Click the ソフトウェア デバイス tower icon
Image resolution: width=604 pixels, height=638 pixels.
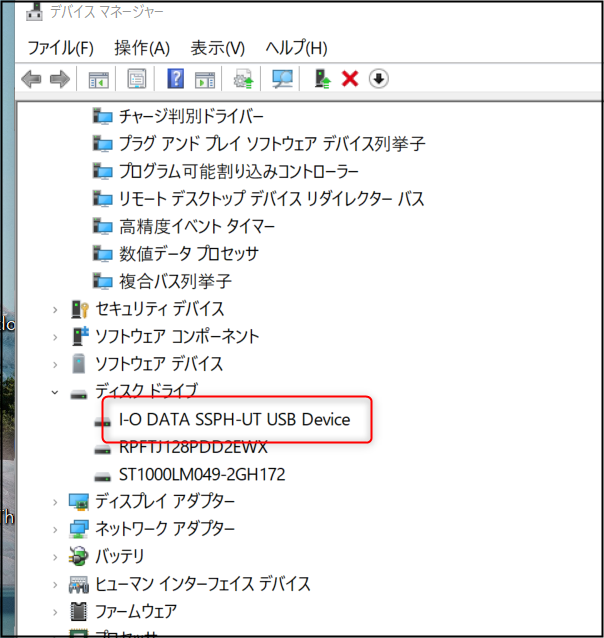(x=79, y=364)
